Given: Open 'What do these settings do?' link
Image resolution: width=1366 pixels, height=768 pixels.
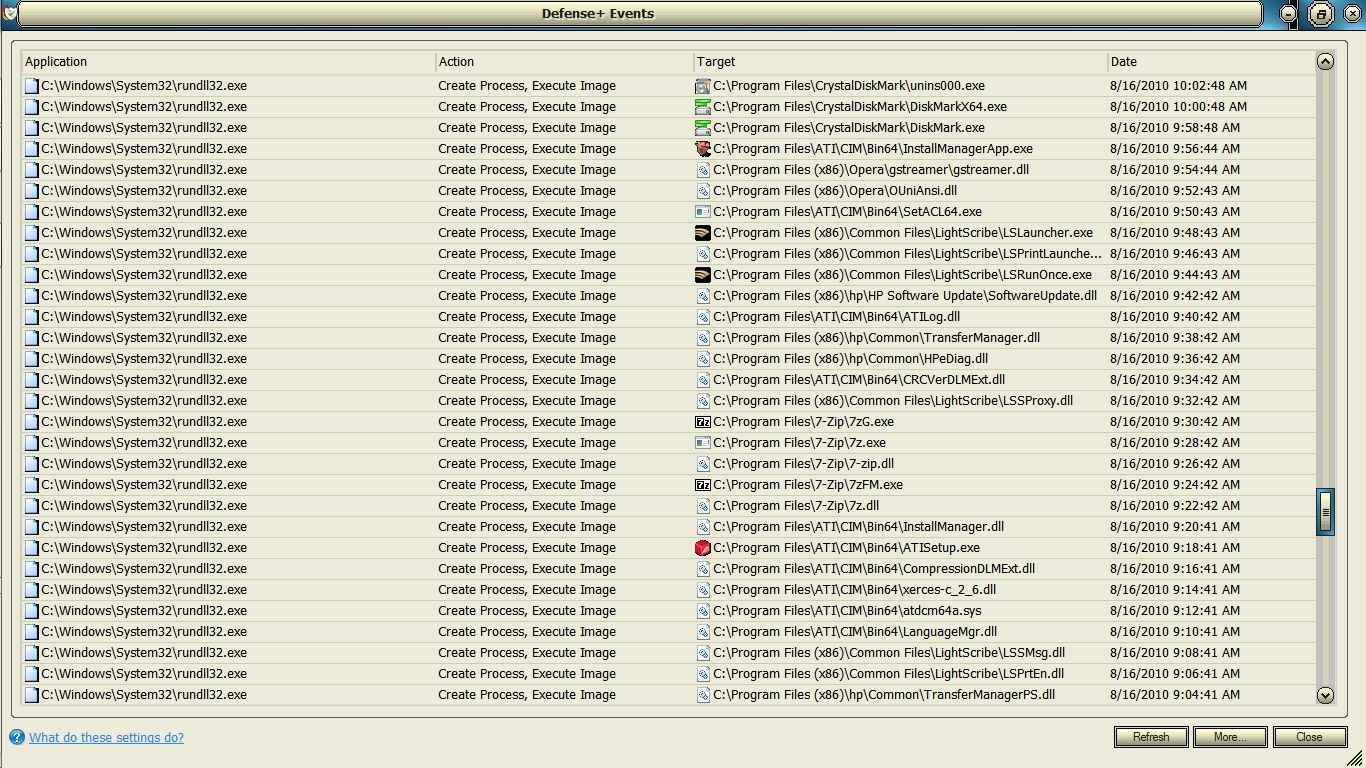Looking at the screenshot, I should click(x=106, y=738).
